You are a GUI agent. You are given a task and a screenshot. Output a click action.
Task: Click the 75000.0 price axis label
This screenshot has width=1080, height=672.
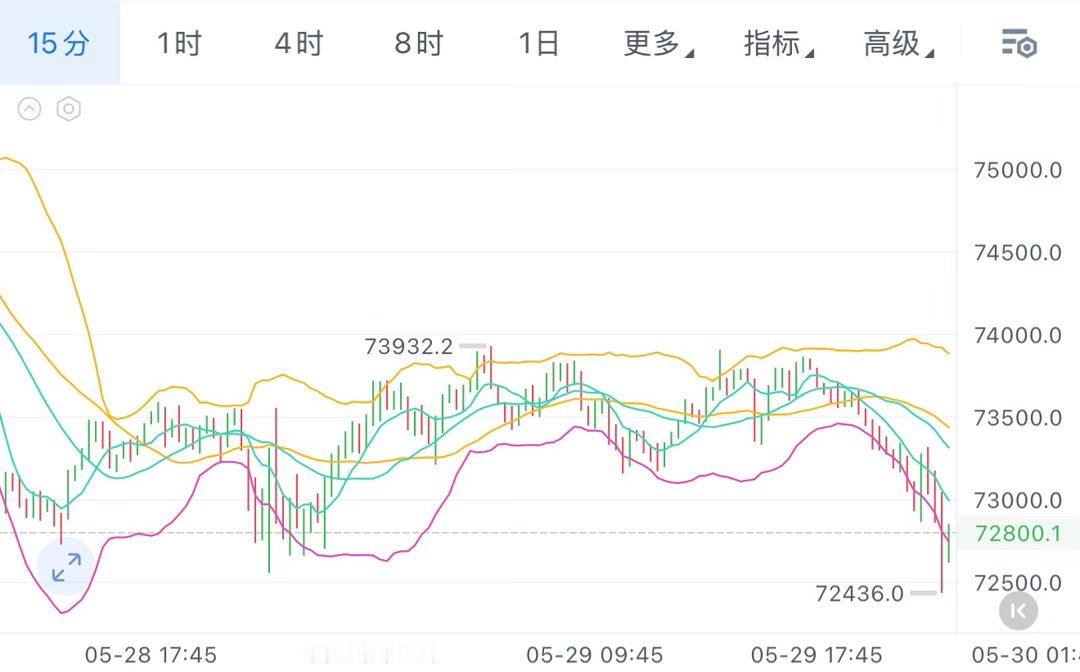click(1018, 170)
